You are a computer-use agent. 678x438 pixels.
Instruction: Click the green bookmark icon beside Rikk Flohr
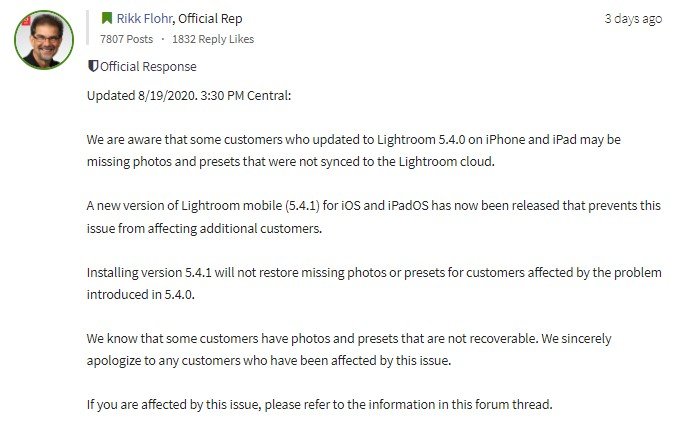[x=106, y=18]
